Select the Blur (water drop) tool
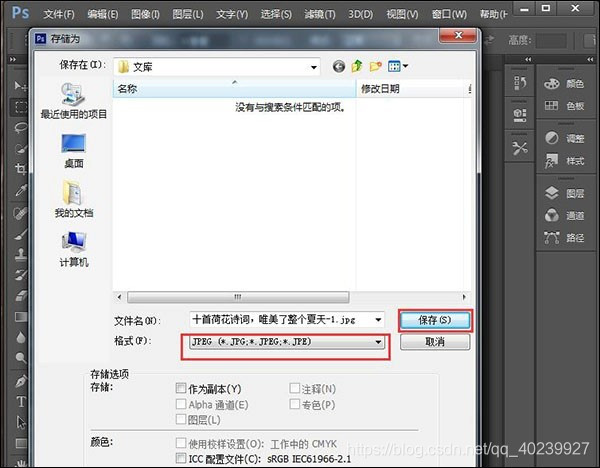 (x=21, y=337)
